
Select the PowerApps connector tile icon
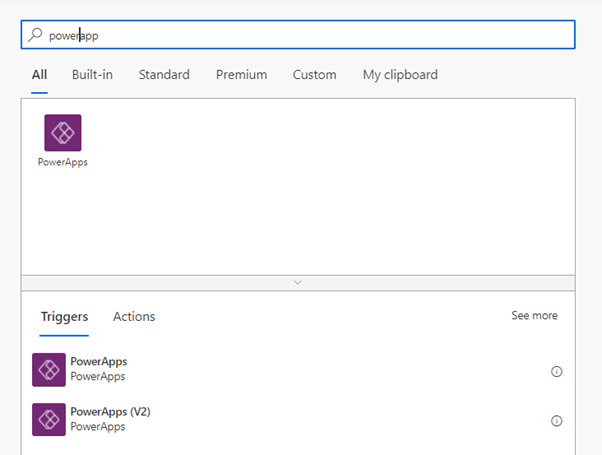click(63, 132)
